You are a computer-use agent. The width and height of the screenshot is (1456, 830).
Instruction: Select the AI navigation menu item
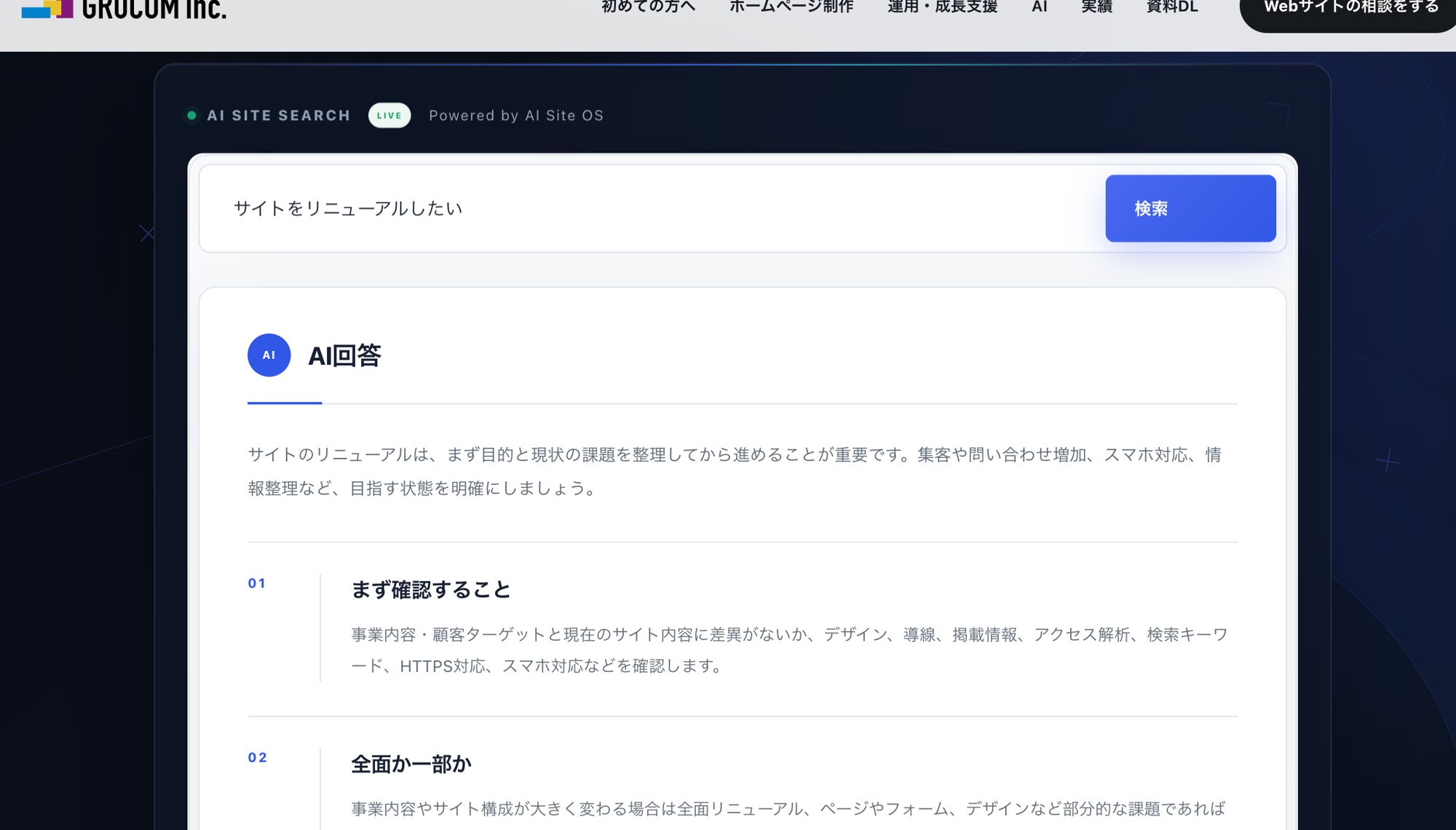(1040, 7)
